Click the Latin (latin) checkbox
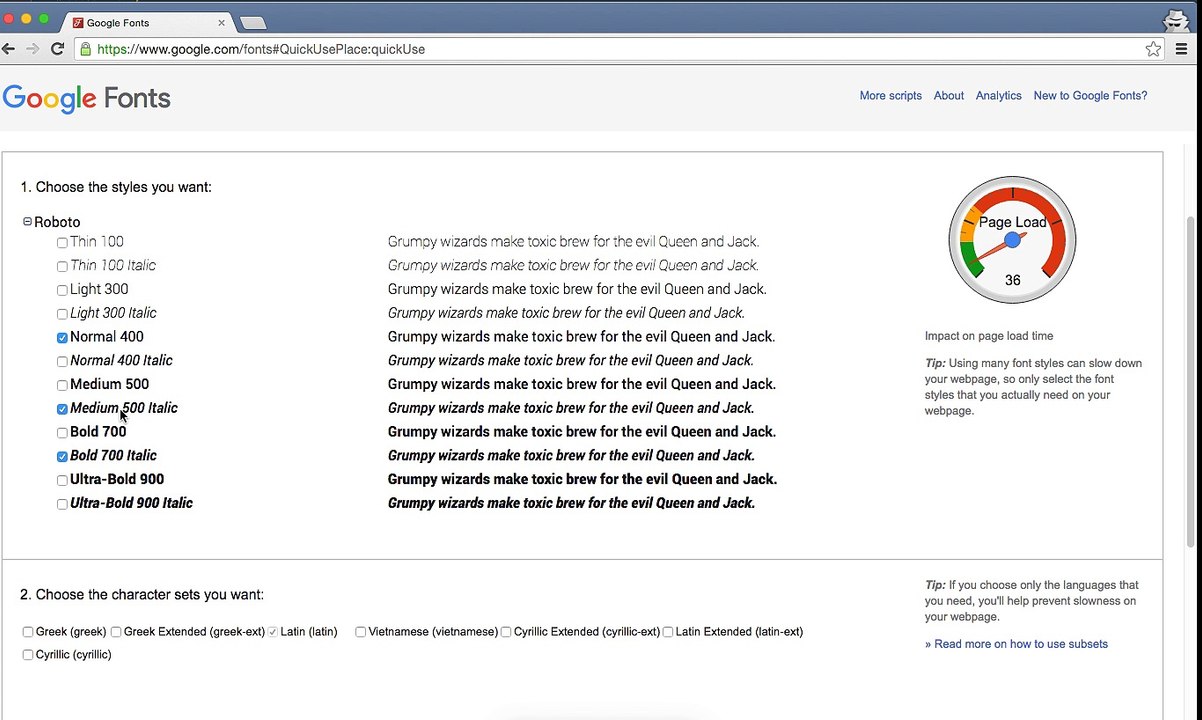 point(273,632)
